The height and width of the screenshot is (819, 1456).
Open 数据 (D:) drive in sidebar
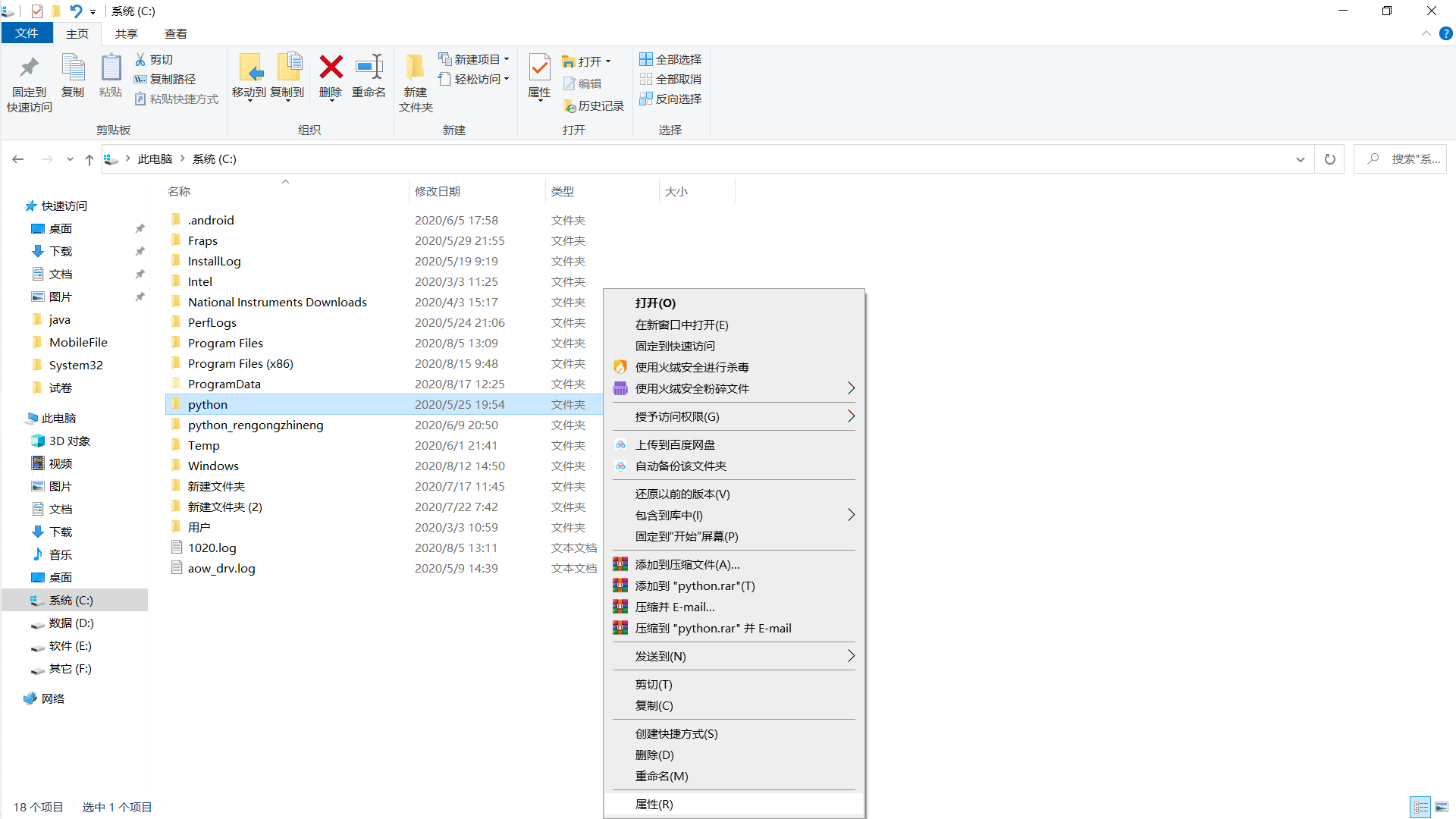coord(71,623)
